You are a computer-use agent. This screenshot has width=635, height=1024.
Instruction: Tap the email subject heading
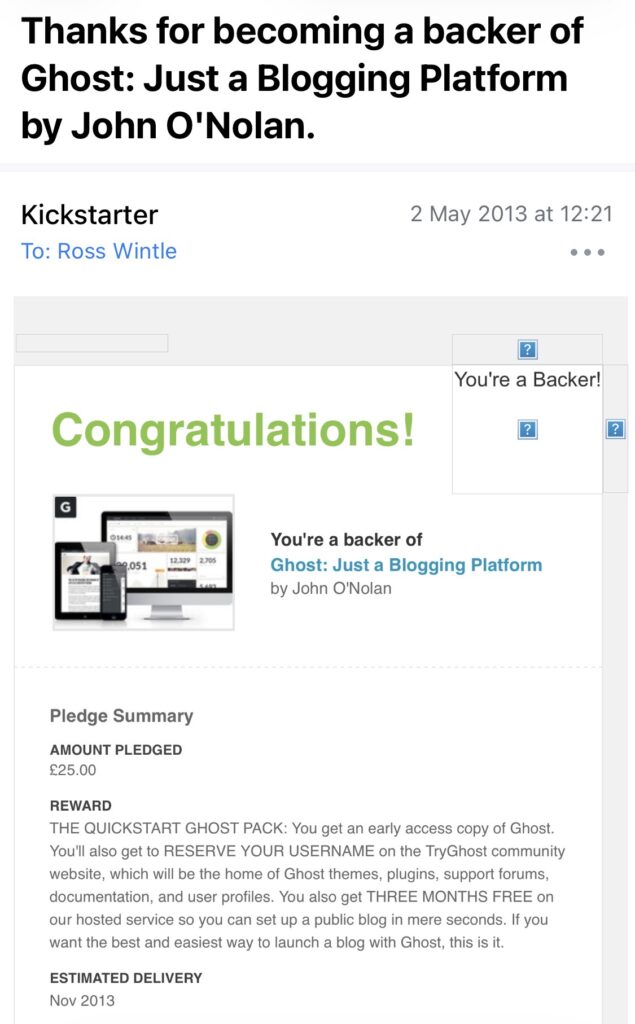(x=300, y=78)
